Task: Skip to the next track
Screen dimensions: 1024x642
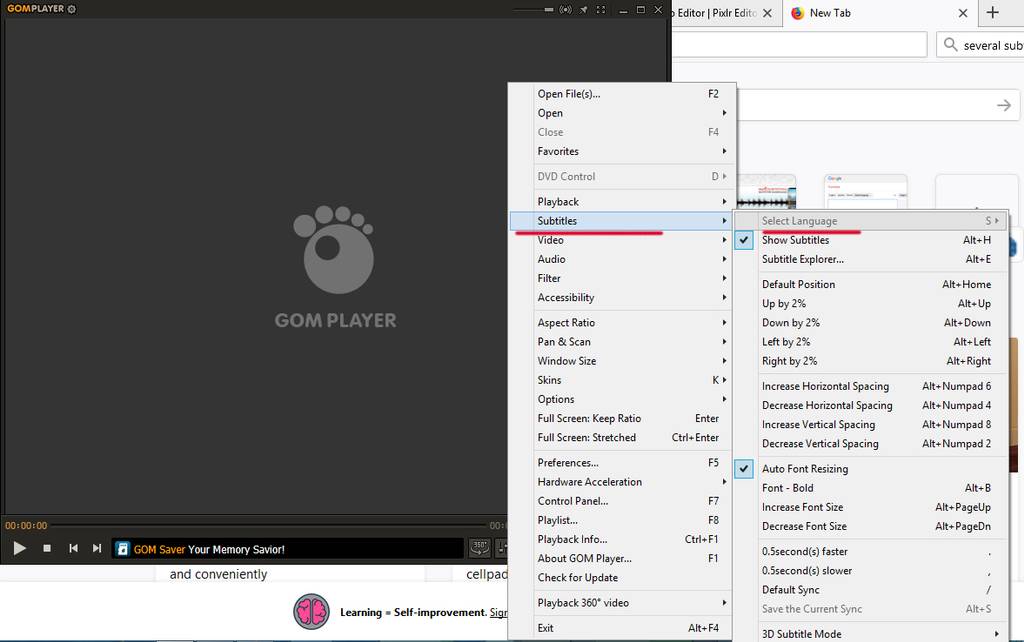Action: [97, 549]
